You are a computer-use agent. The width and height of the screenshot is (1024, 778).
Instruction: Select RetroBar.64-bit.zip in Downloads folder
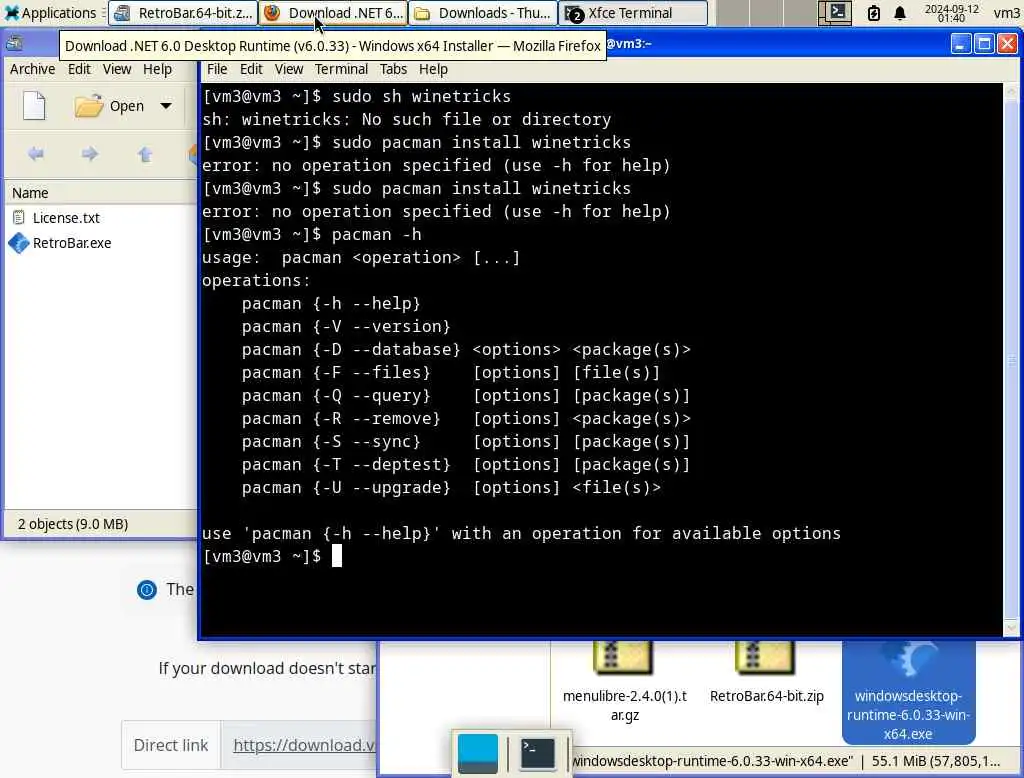pyautogui.click(x=766, y=673)
